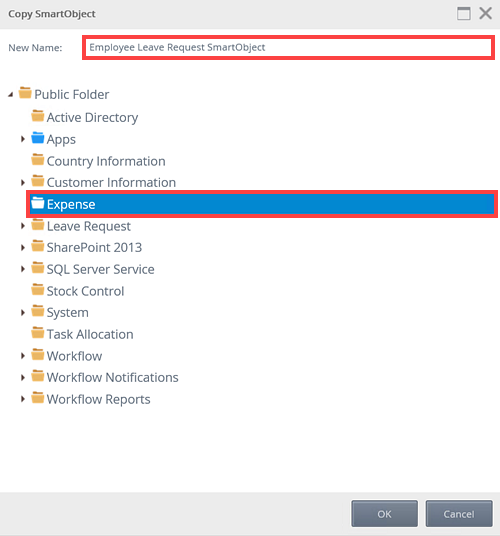Image resolution: width=500 pixels, height=536 pixels.
Task: Select the SQL Server Service folder
Action: pyautogui.click(x=100, y=269)
